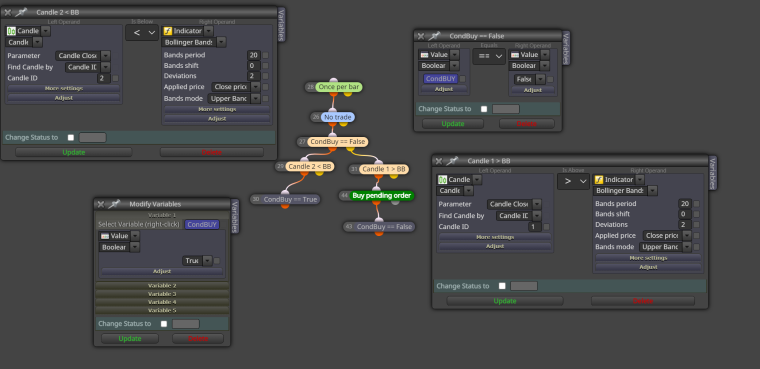Viewport: 760px width, 369px height.
Task: Click CondBUY variable chip in Modify Variables
Action: tap(202, 225)
